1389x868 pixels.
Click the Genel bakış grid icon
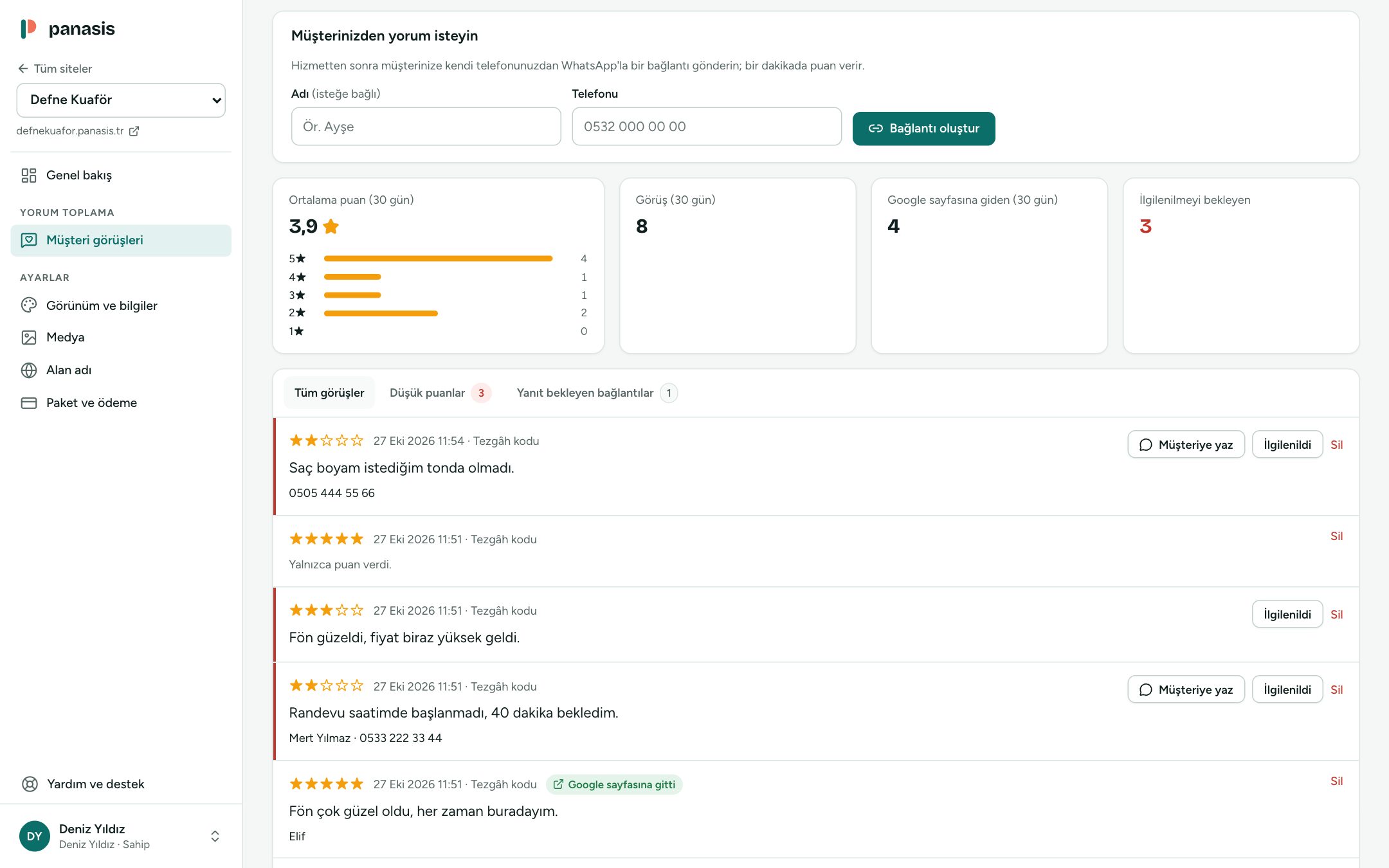tap(29, 176)
